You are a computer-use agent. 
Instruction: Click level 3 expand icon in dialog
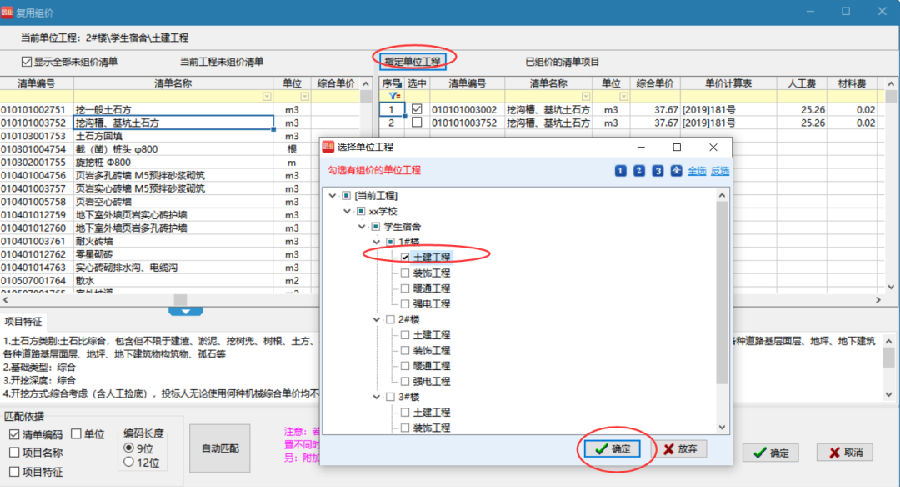pos(658,170)
